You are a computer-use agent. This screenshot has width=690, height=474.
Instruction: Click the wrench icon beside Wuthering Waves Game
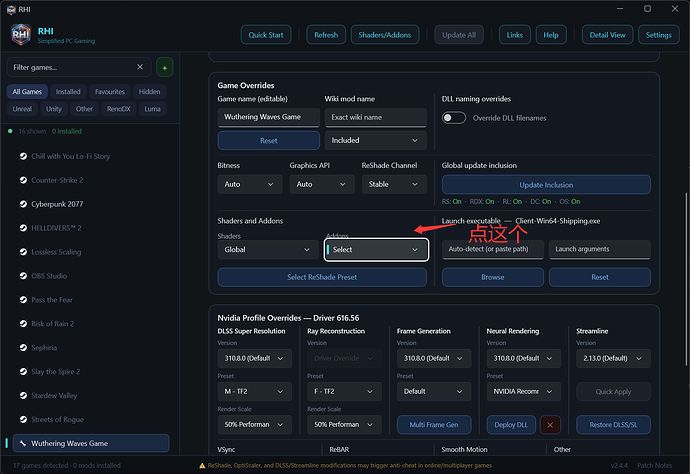click(23, 443)
